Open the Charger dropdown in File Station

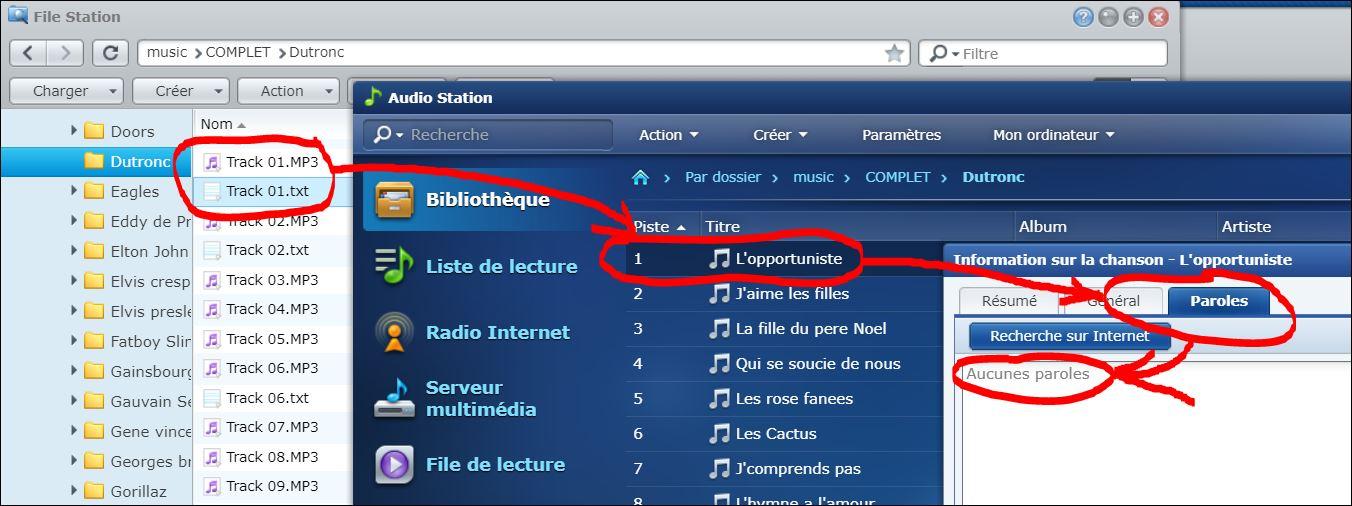[x=66, y=91]
